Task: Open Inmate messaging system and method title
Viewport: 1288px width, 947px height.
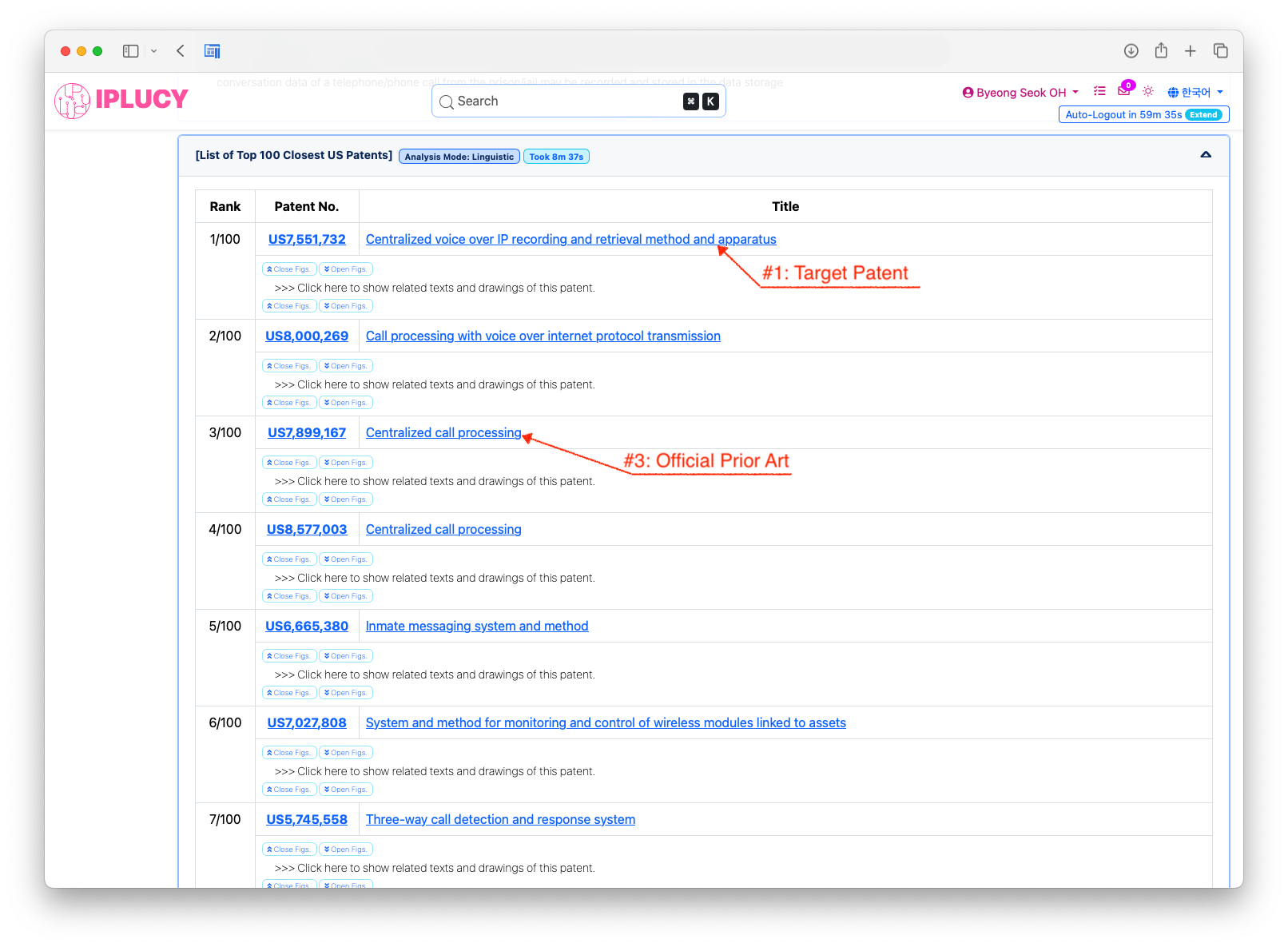Action: coord(477,626)
